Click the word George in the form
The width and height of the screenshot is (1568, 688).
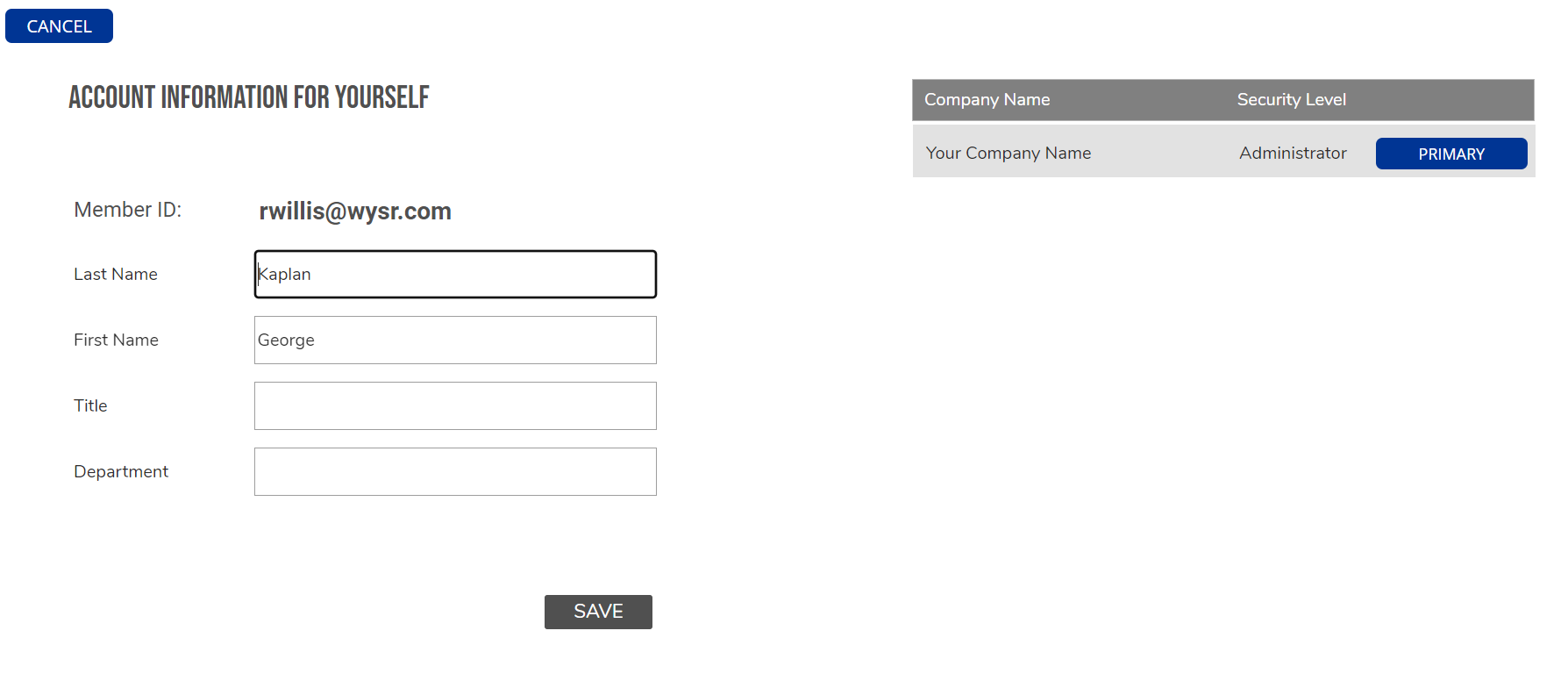point(286,340)
